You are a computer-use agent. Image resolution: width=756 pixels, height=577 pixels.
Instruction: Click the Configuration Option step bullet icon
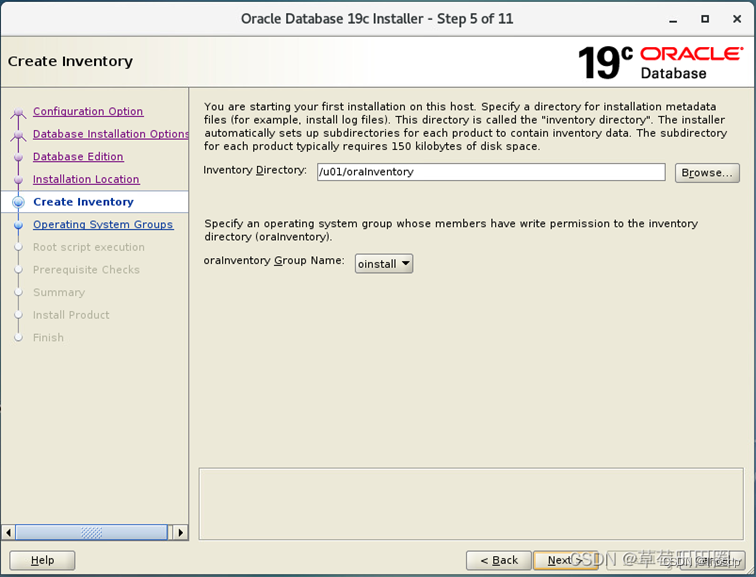(x=18, y=113)
